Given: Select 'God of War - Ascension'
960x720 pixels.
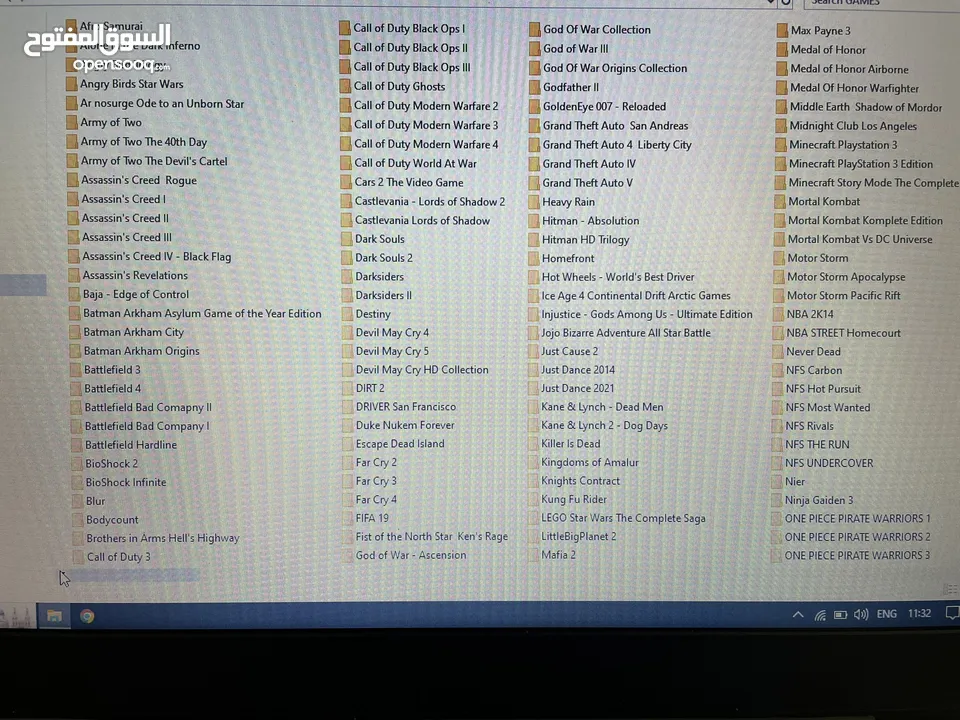Looking at the screenshot, I should tap(411, 555).
